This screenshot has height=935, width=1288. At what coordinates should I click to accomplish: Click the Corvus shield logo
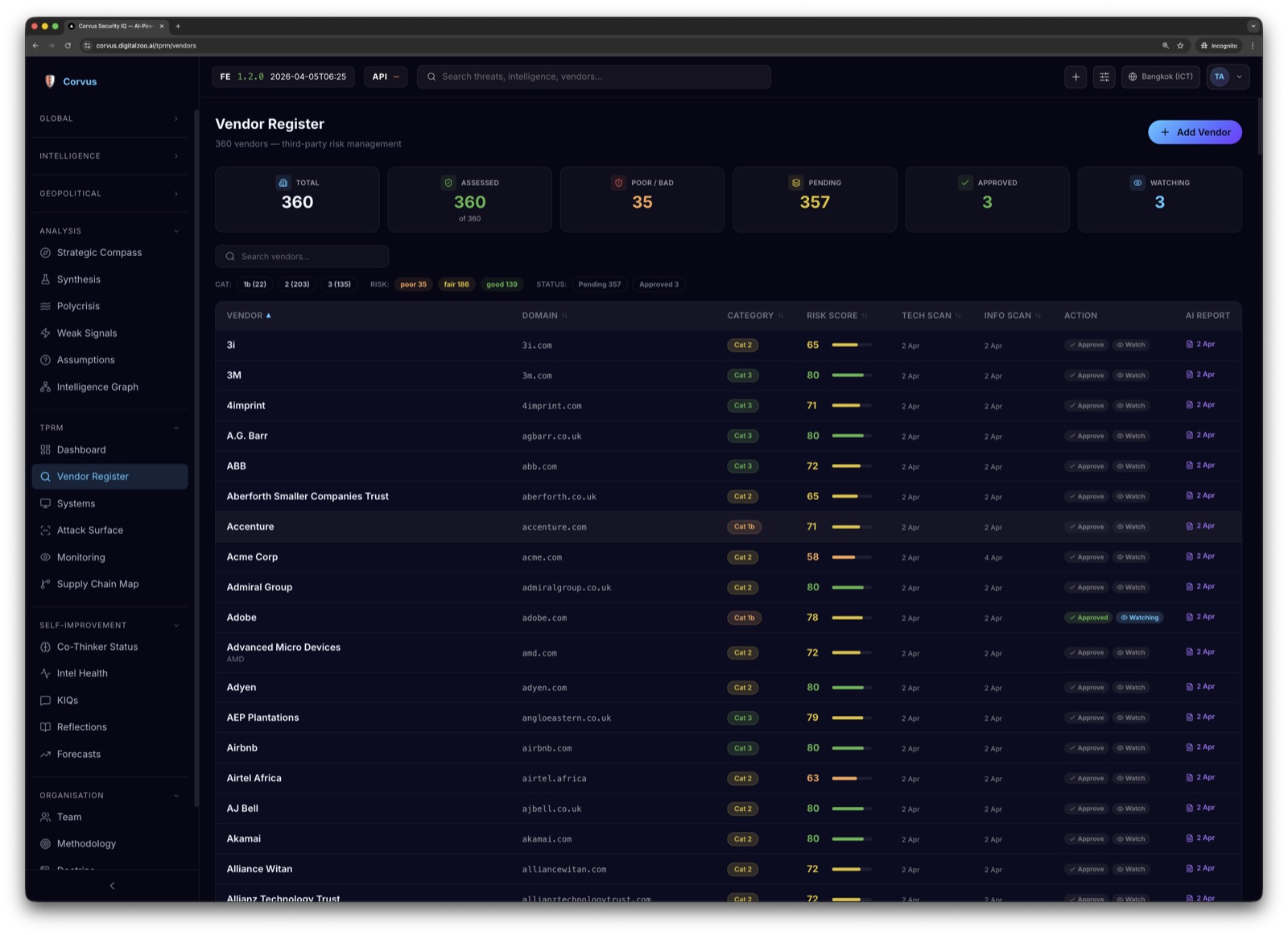pos(50,81)
